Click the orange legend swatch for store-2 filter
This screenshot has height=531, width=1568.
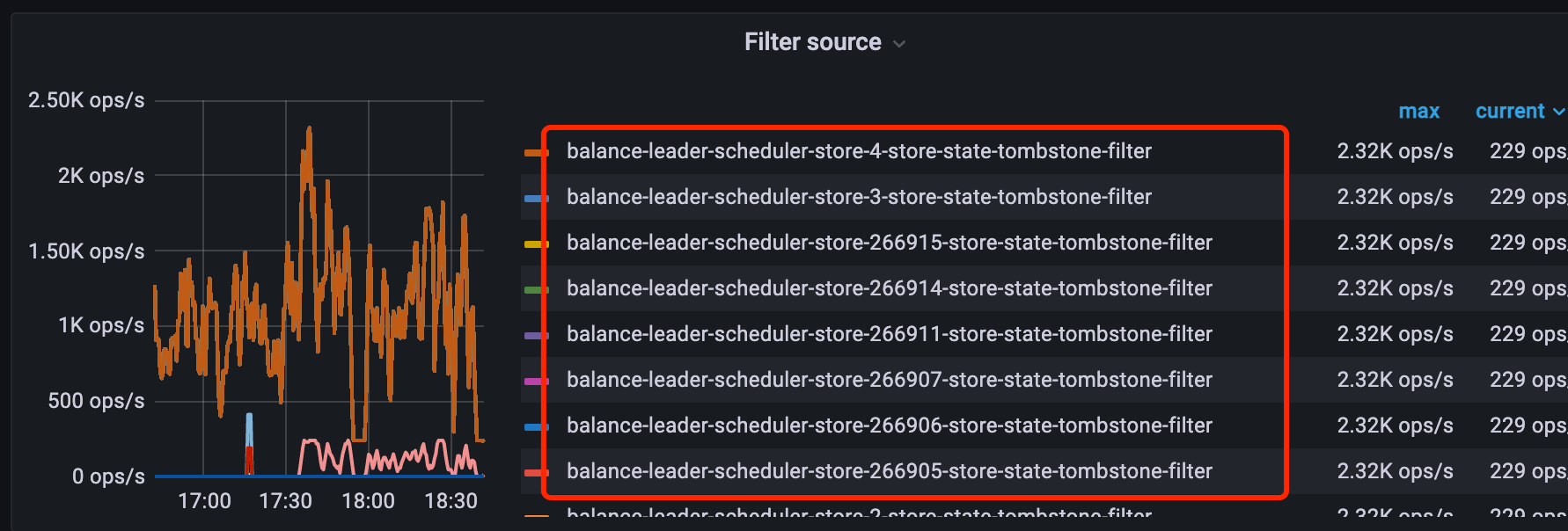click(x=537, y=514)
